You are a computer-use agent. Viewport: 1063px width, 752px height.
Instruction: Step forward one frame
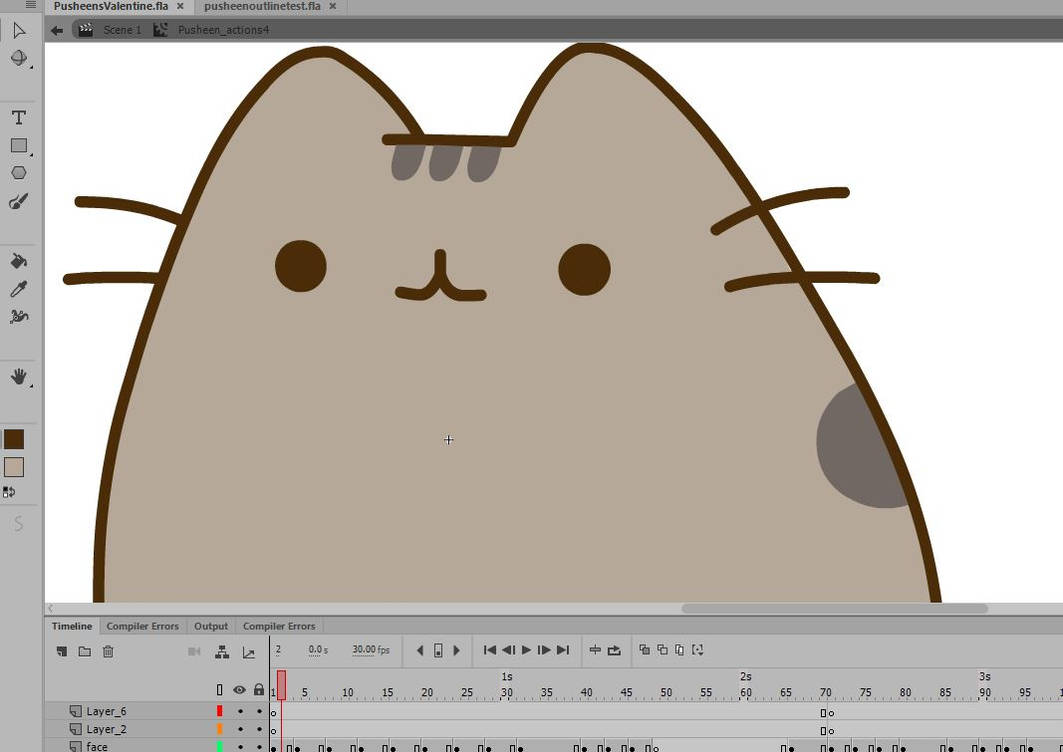(x=544, y=650)
